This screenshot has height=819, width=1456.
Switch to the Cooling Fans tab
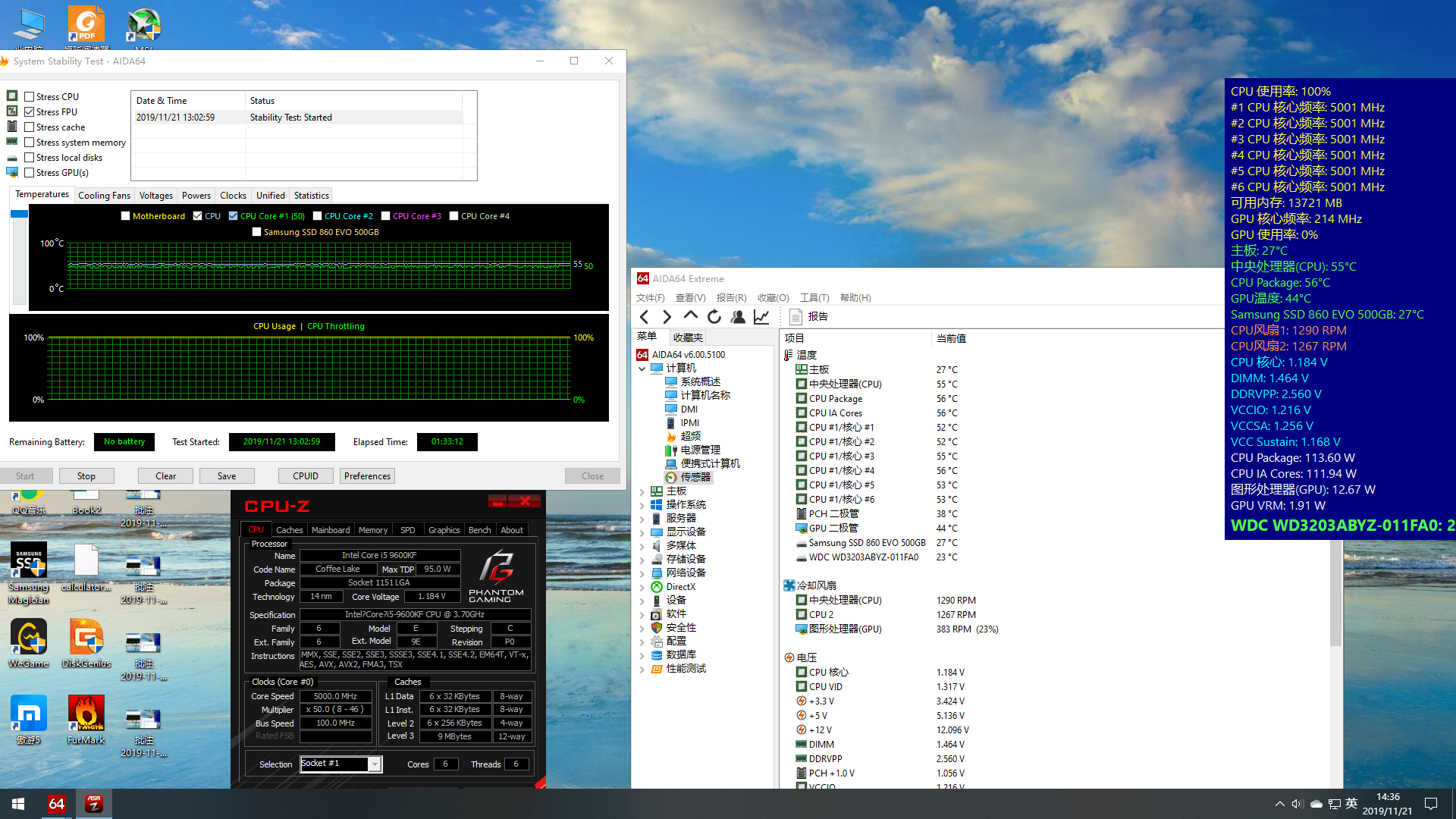[104, 196]
